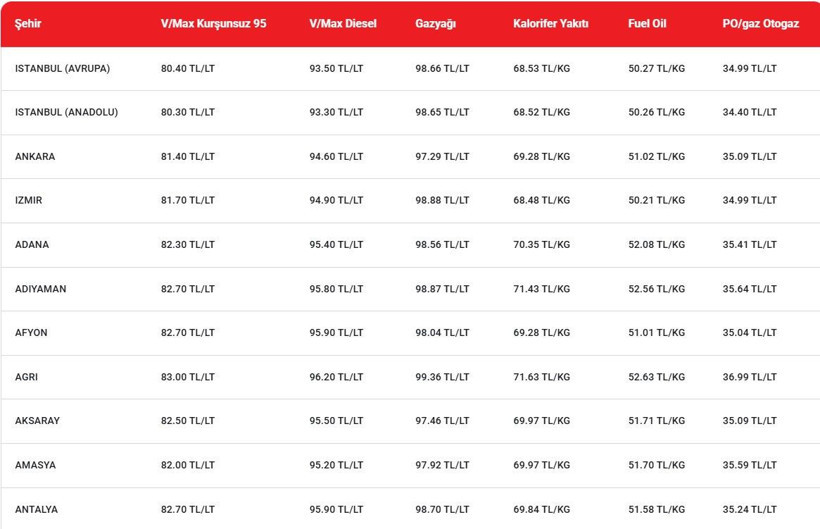Image resolution: width=820 pixels, height=529 pixels.
Task: Click the Fuel Oil column header
Action: [x=647, y=24]
